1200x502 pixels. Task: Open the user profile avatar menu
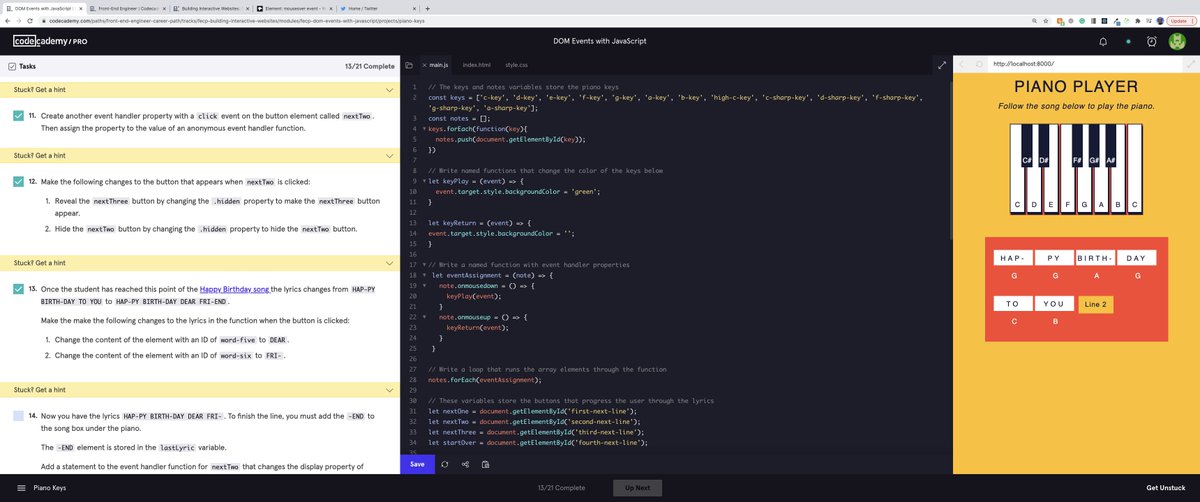[x=1176, y=41]
